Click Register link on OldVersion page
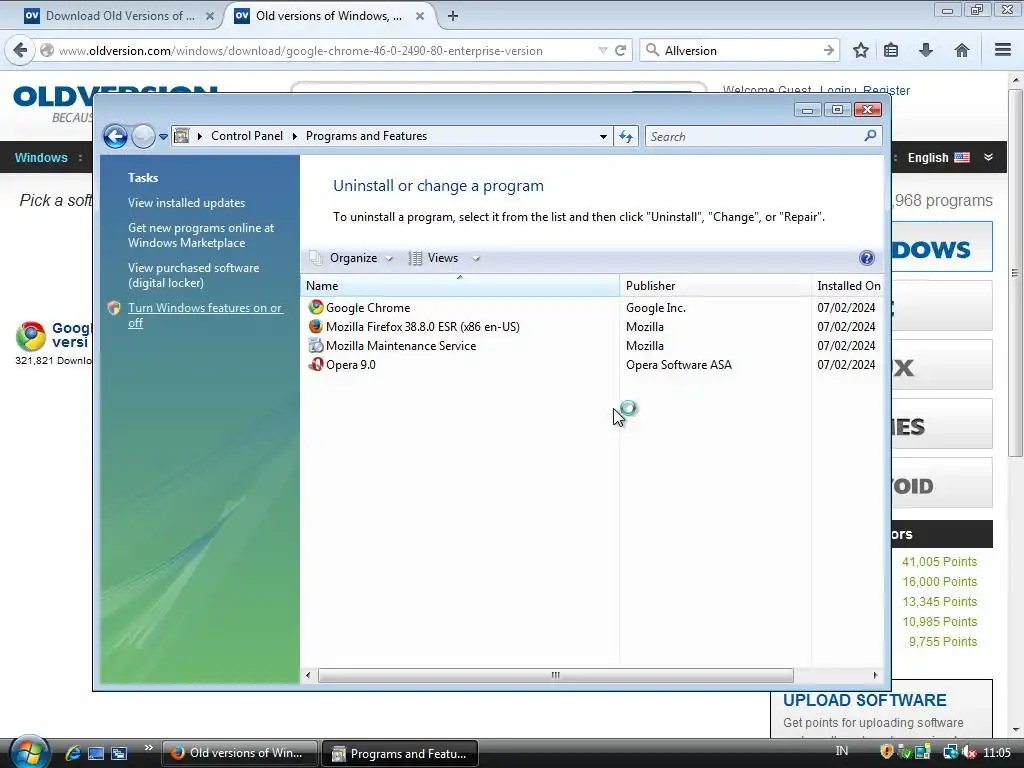 pyautogui.click(x=886, y=91)
